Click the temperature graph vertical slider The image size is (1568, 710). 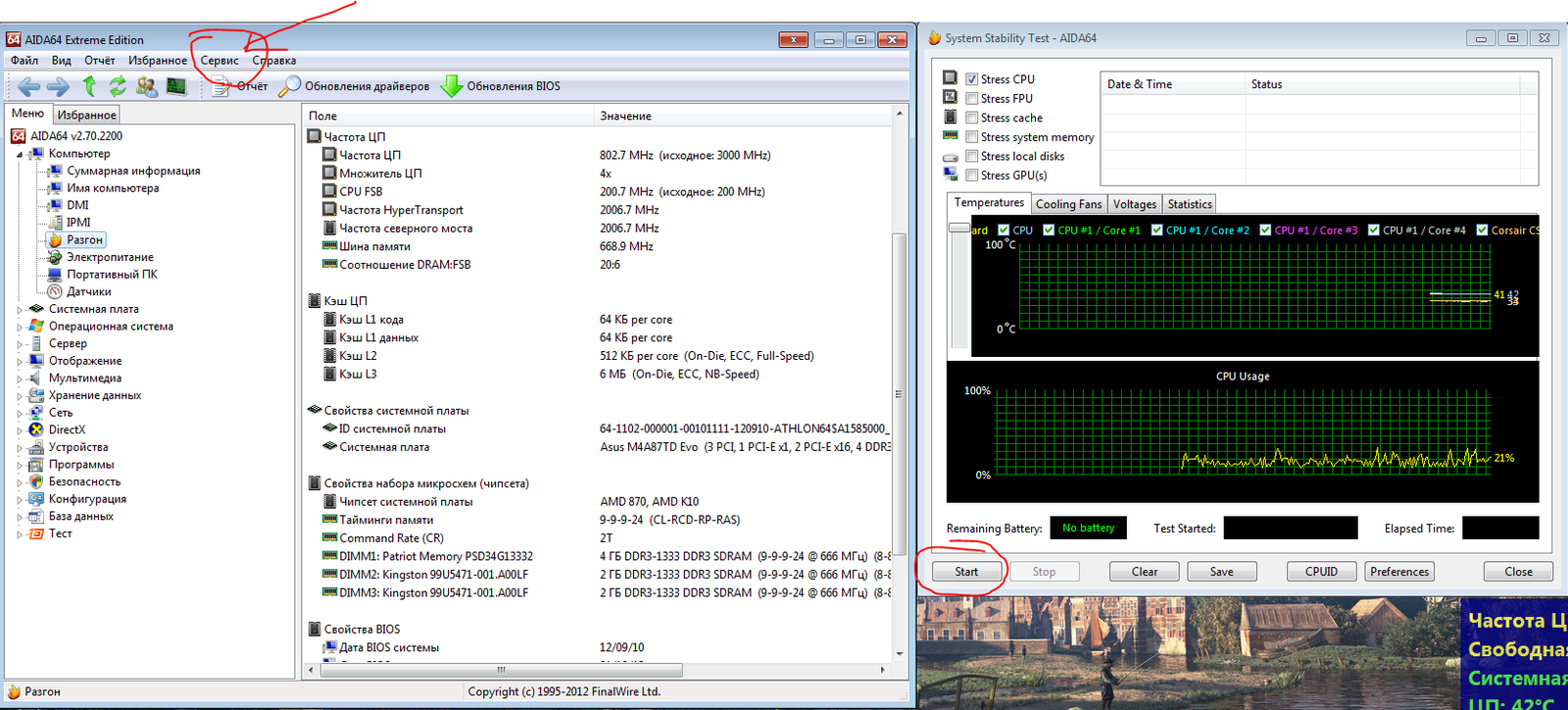[959, 228]
